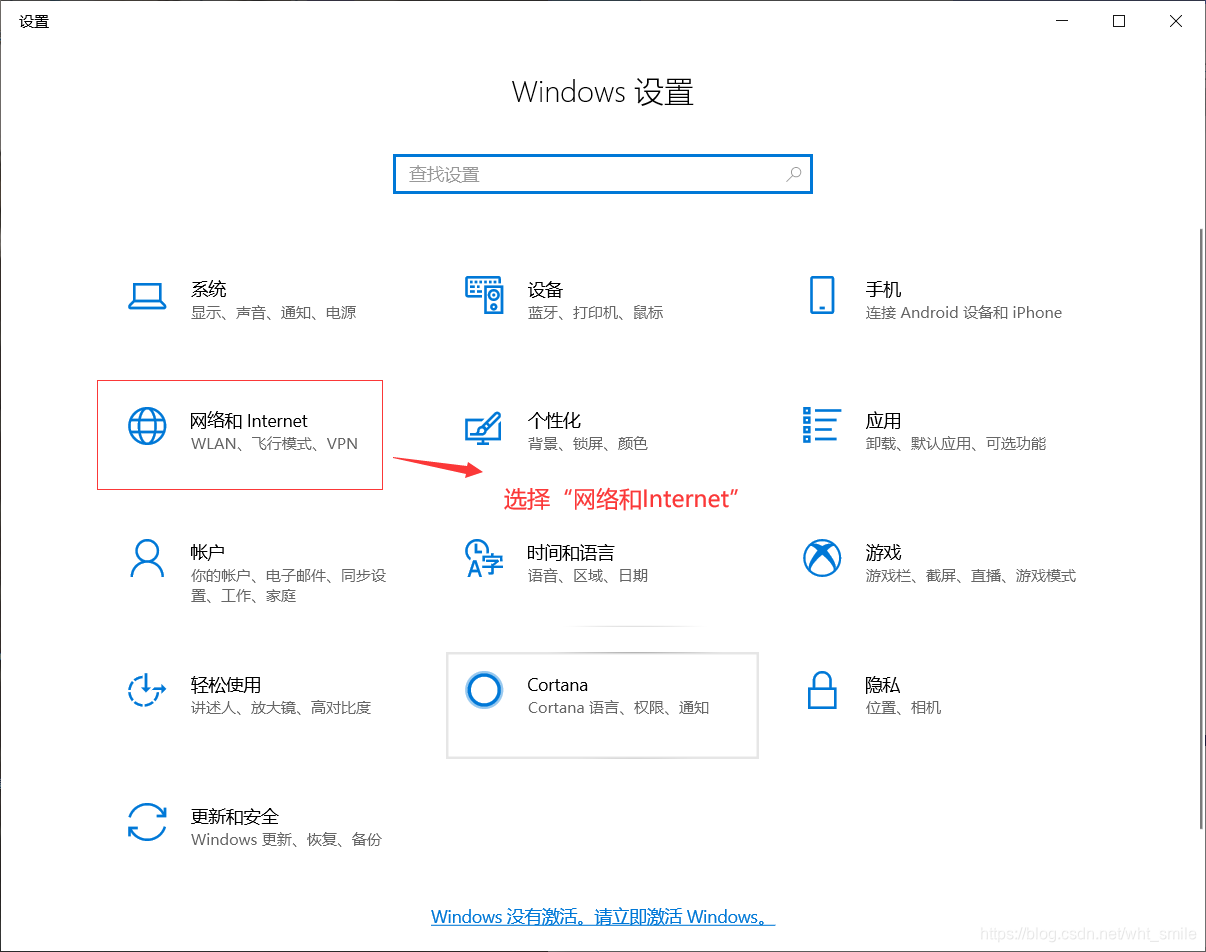Select the 时间和语言 title text
This screenshot has height=952, width=1206.
pyautogui.click(x=571, y=553)
